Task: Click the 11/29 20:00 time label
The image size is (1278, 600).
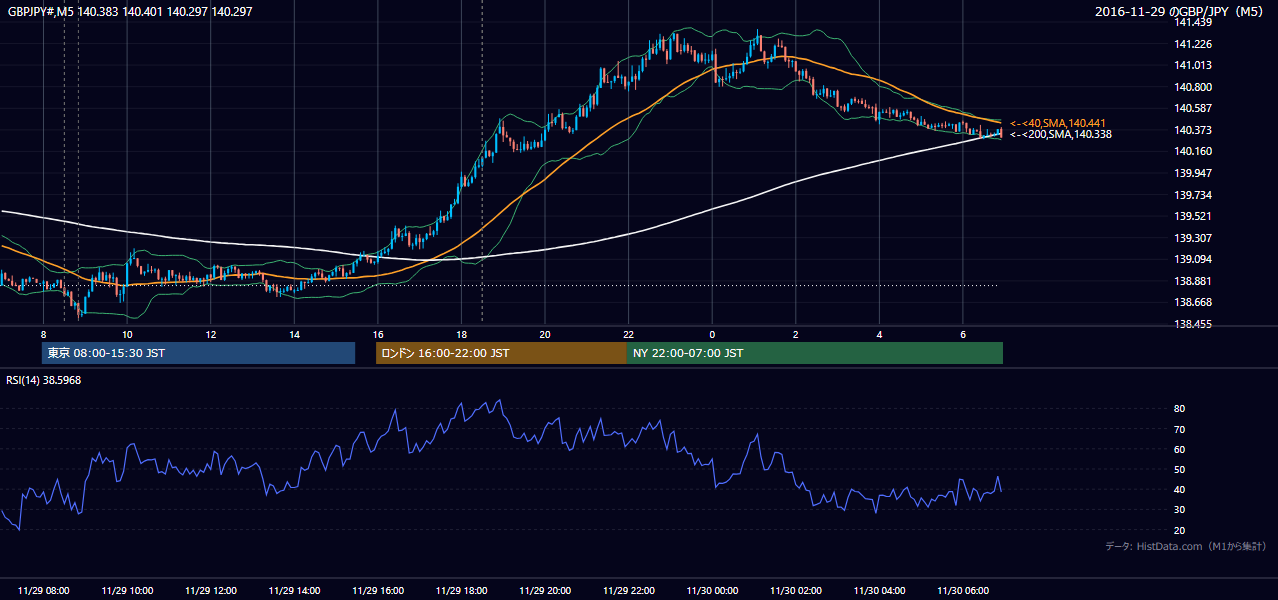Action: pyautogui.click(x=545, y=590)
